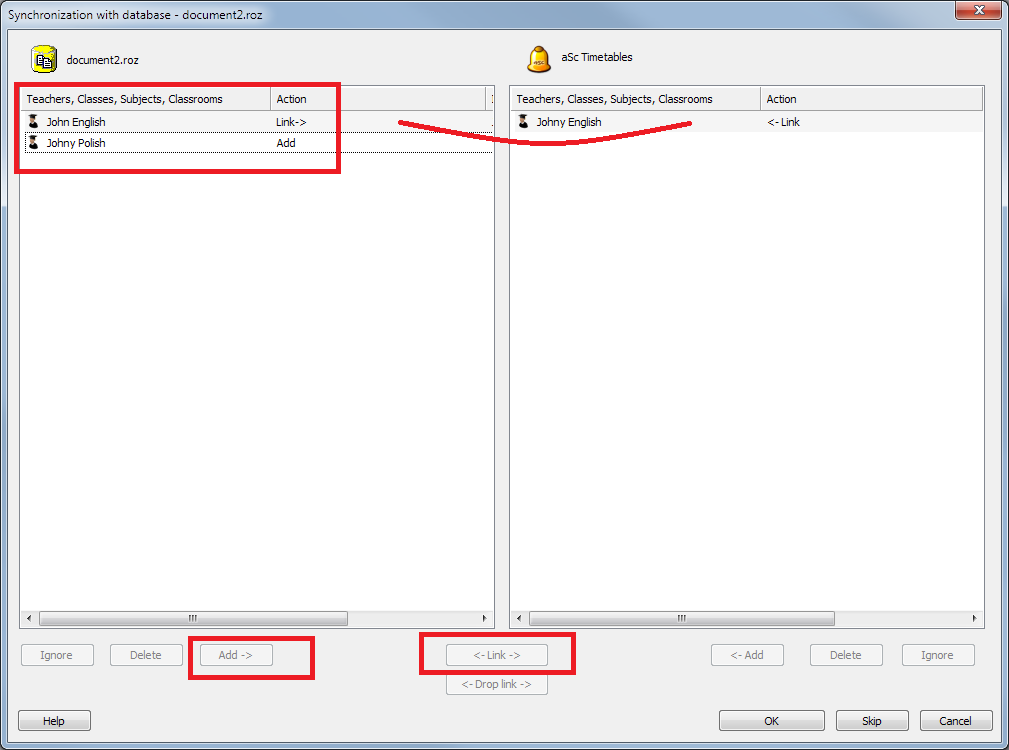Image resolution: width=1009 pixels, height=750 pixels.
Task: Open Help for synchronization dialog
Action: tap(54, 721)
